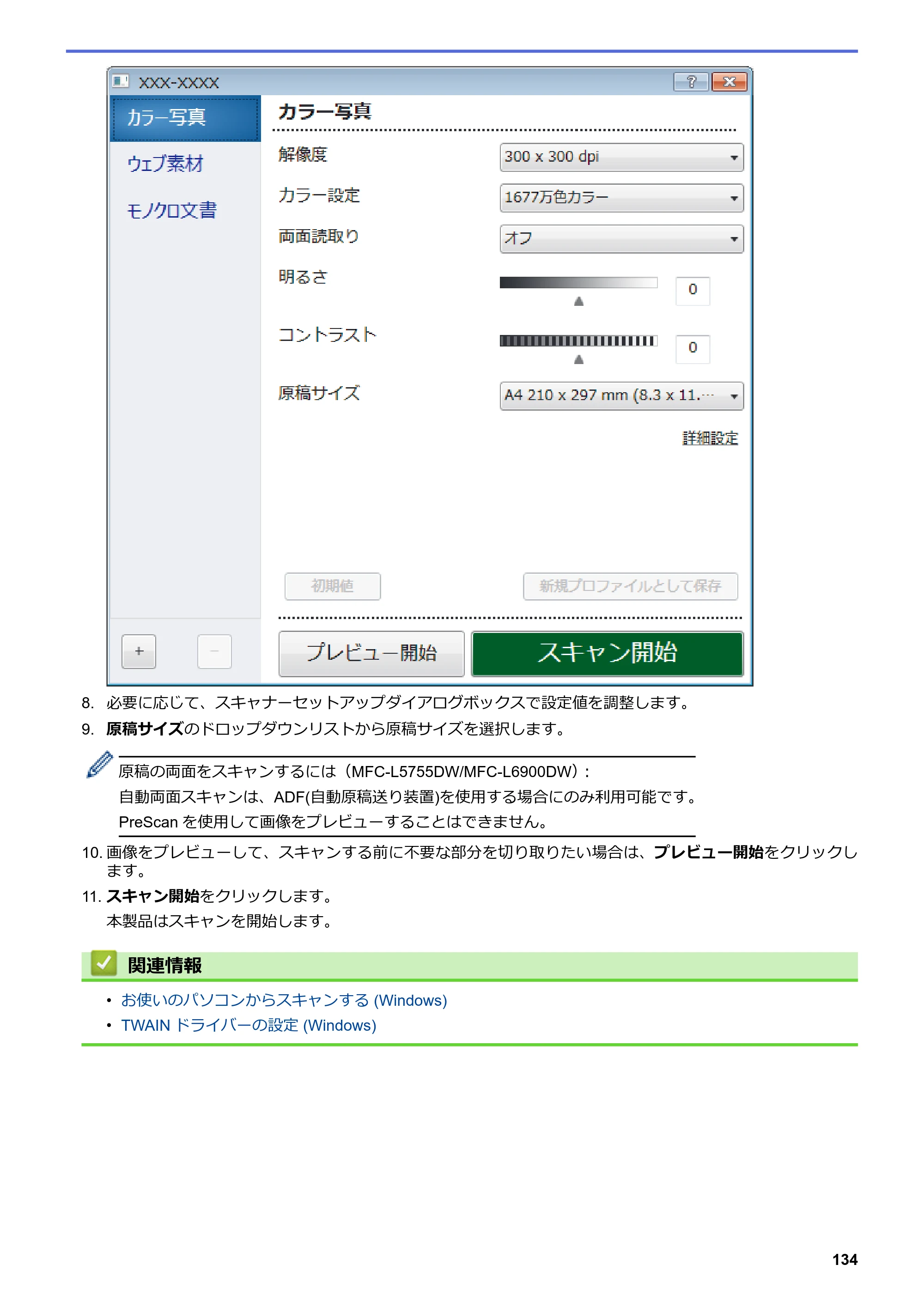
Task: Click the plus button to add profile
Action: (x=139, y=651)
